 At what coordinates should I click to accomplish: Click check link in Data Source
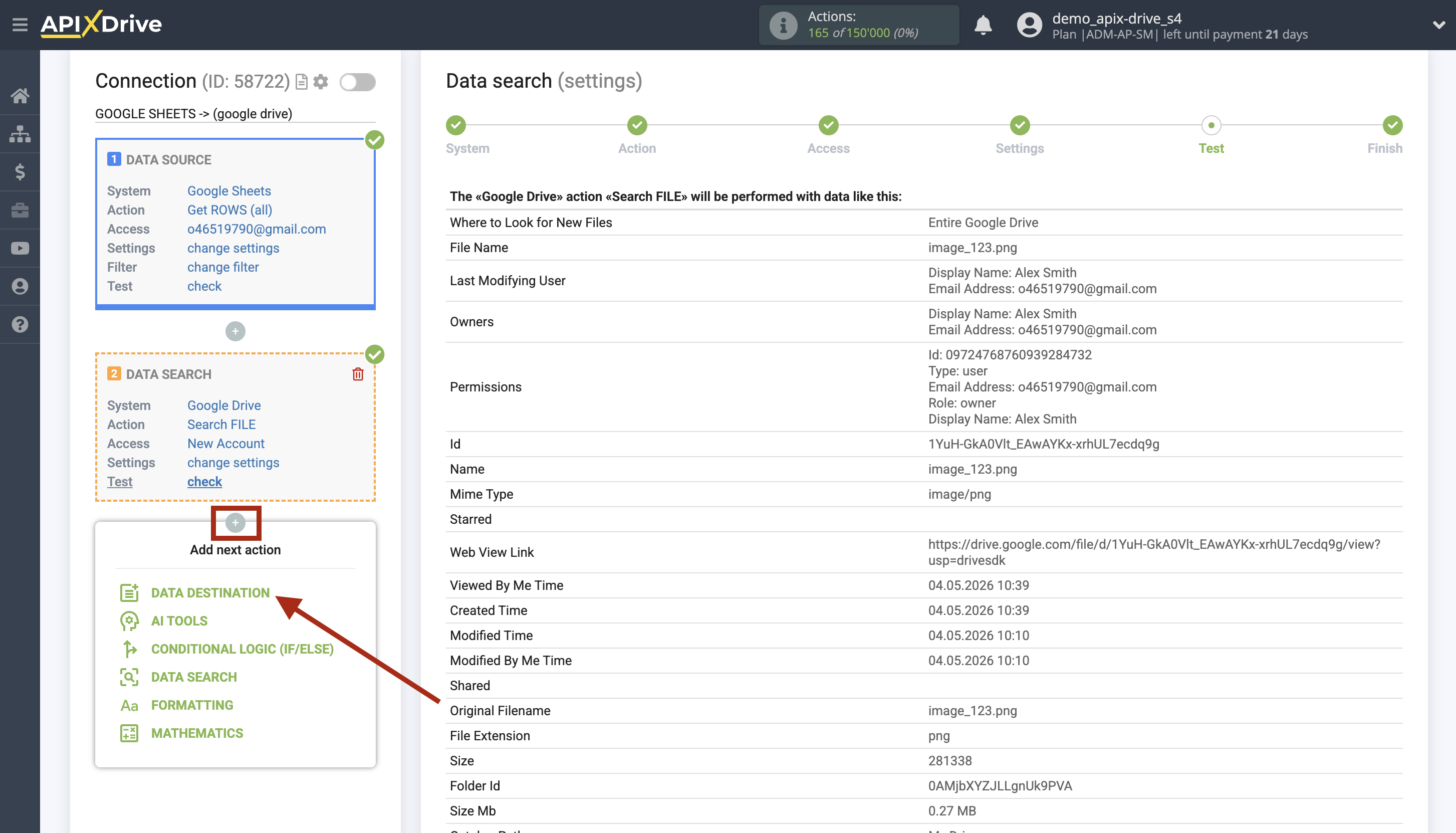click(205, 286)
